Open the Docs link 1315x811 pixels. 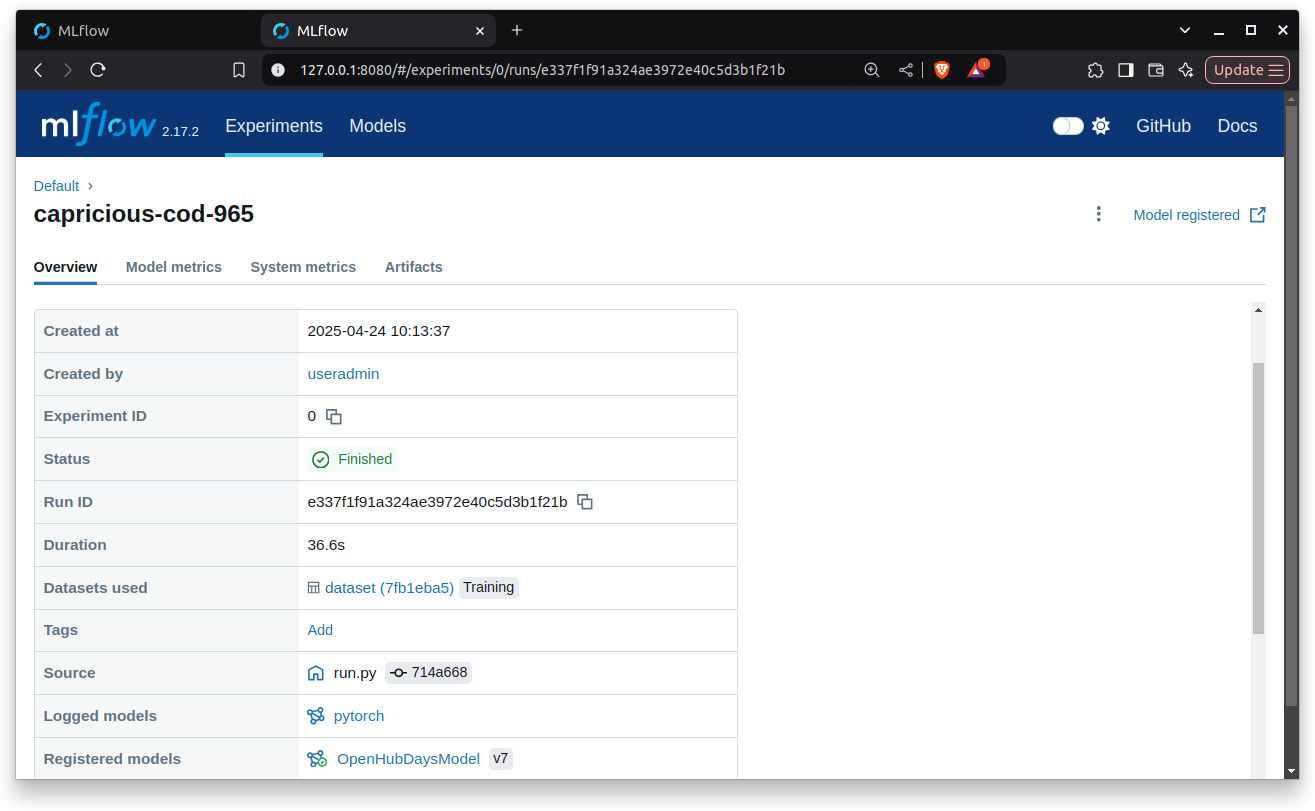pyautogui.click(x=1237, y=126)
